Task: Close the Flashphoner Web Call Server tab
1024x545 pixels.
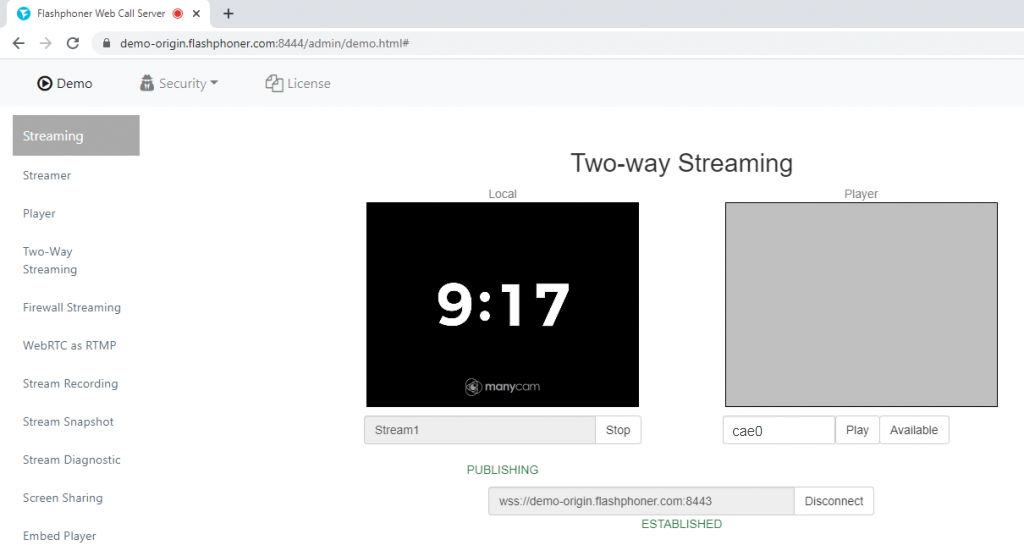Action: (x=196, y=14)
